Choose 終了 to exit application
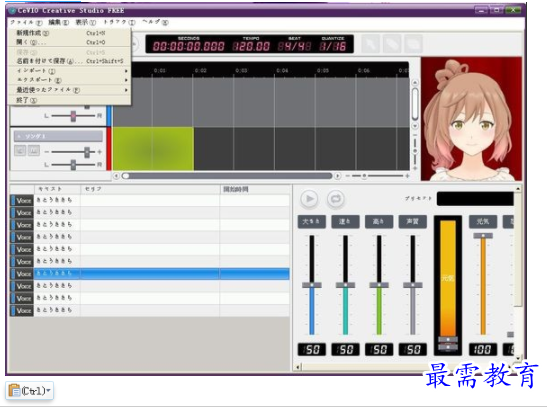 pos(69,100)
